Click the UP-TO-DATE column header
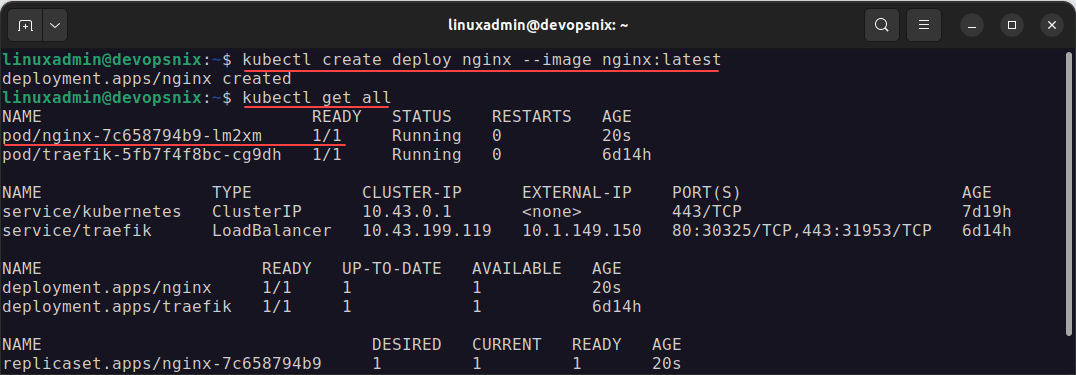 click(x=392, y=268)
